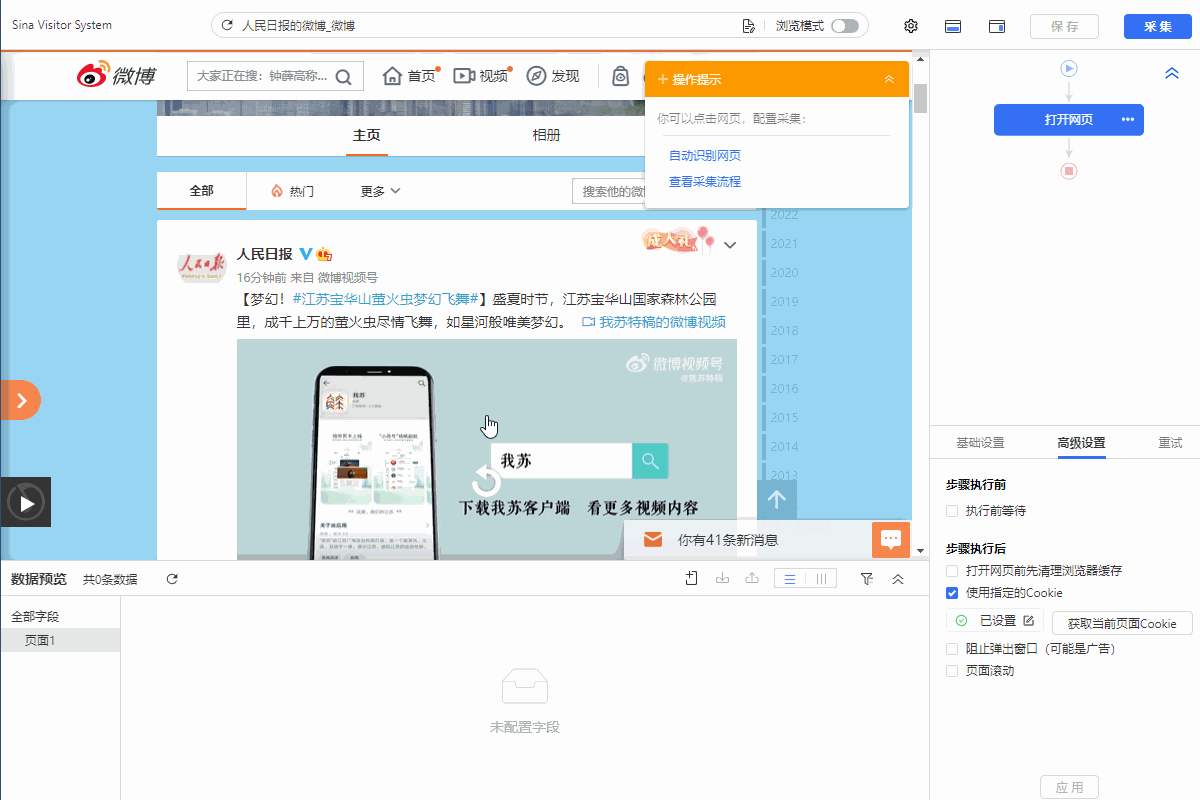Jump to year 2019 in the timeline
Viewport: 1200px width, 800px height.
coord(784,301)
